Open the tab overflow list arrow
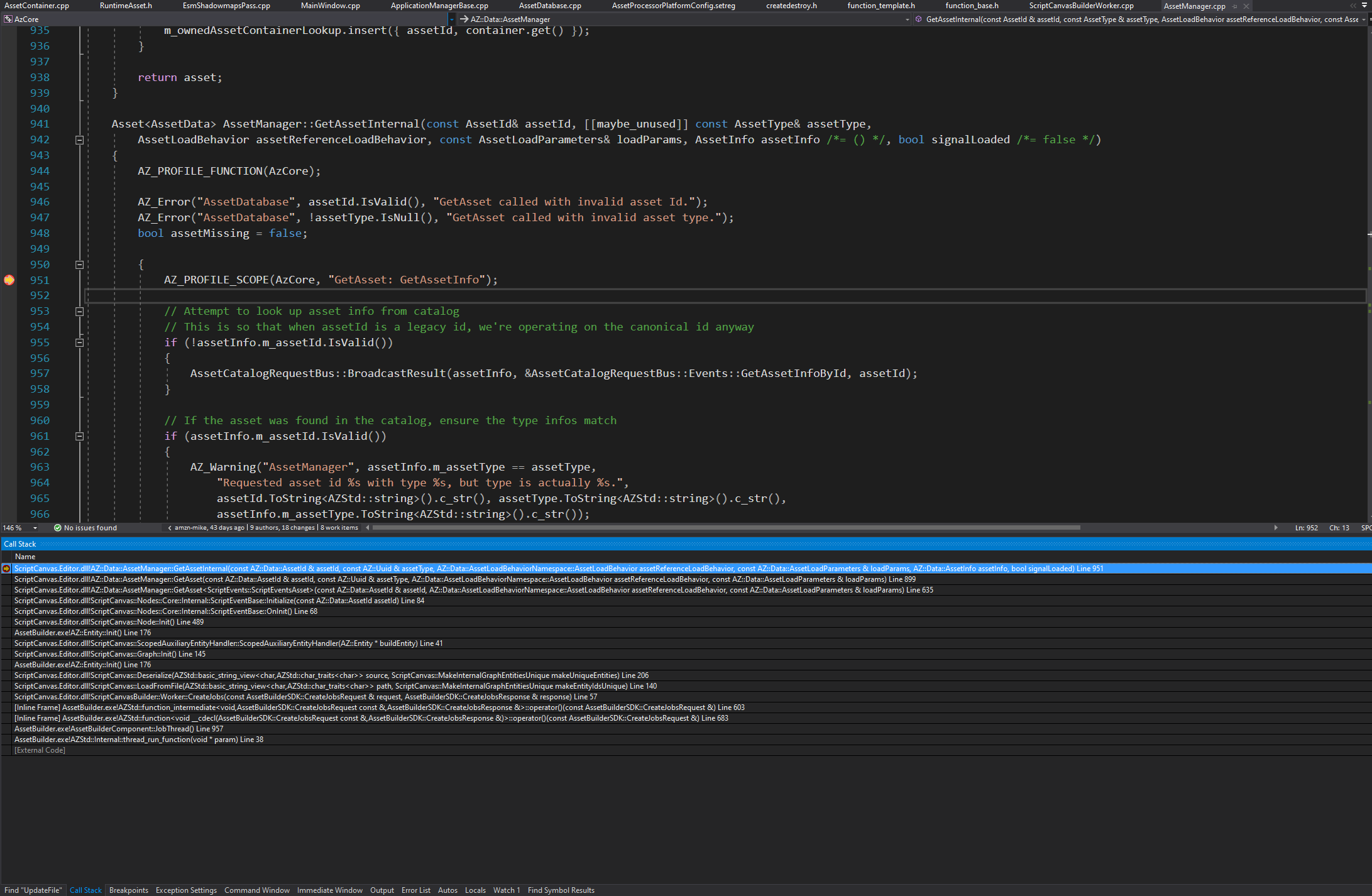The image size is (1372, 896). [x=1364, y=6]
